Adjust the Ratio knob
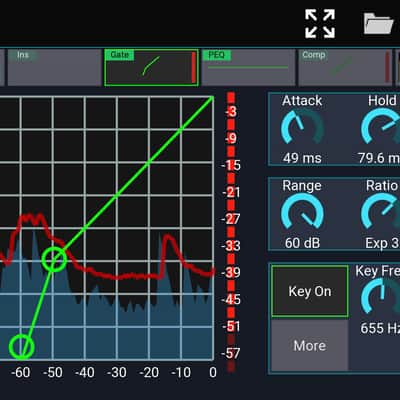The height and width of the screenshot is (400, 400). point(382,212)
